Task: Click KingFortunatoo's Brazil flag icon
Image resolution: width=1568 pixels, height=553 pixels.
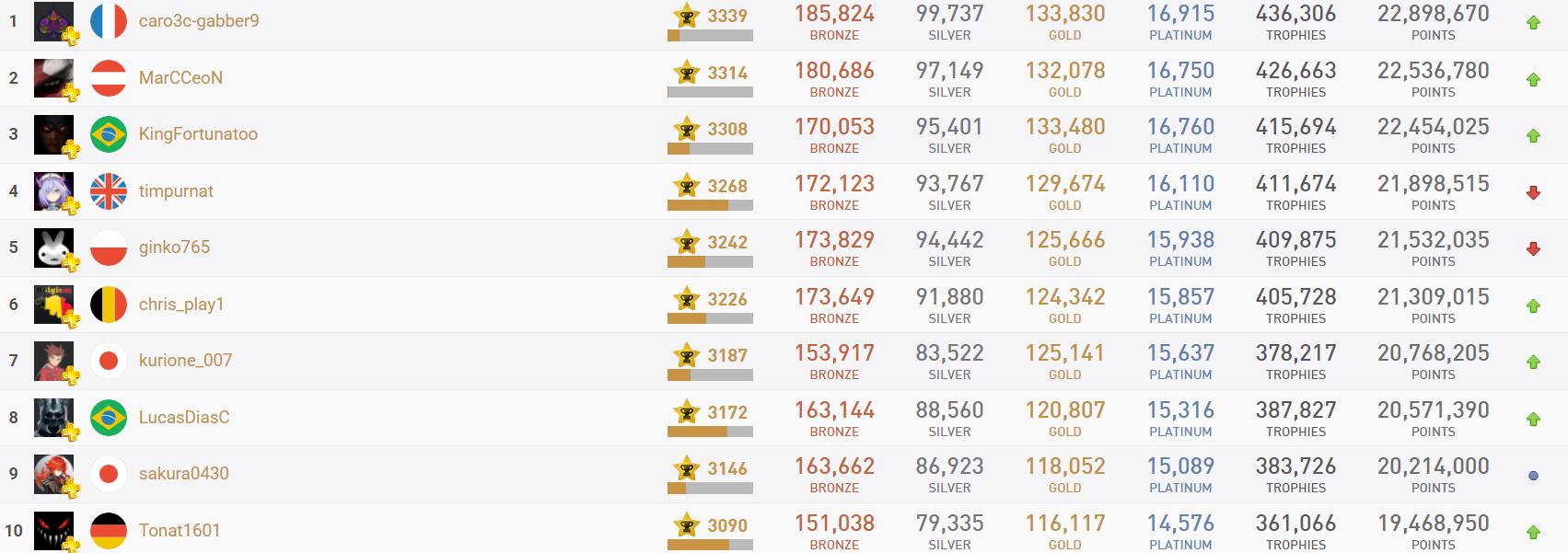Action: (x=109, y=134)
